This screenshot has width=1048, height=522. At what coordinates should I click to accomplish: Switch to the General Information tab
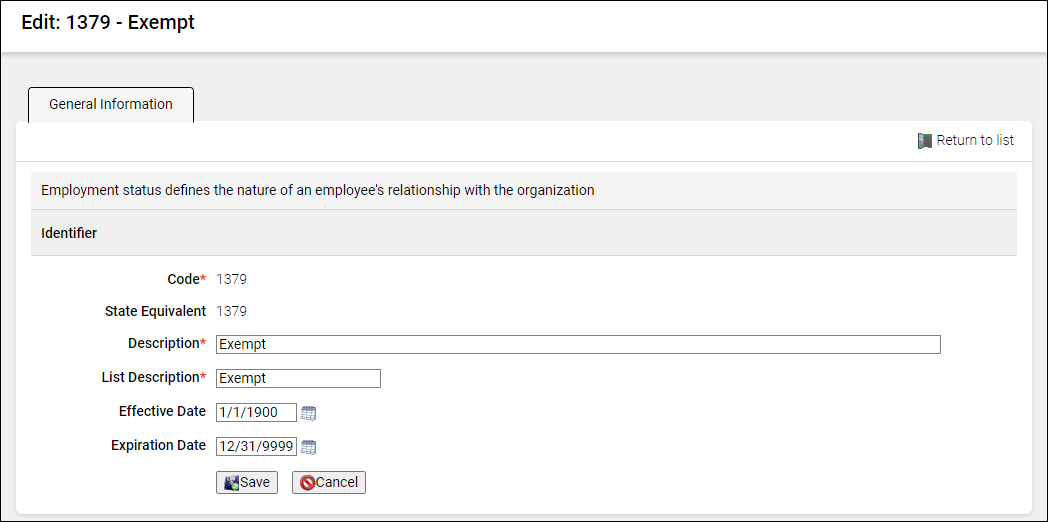tap(111, 105)
